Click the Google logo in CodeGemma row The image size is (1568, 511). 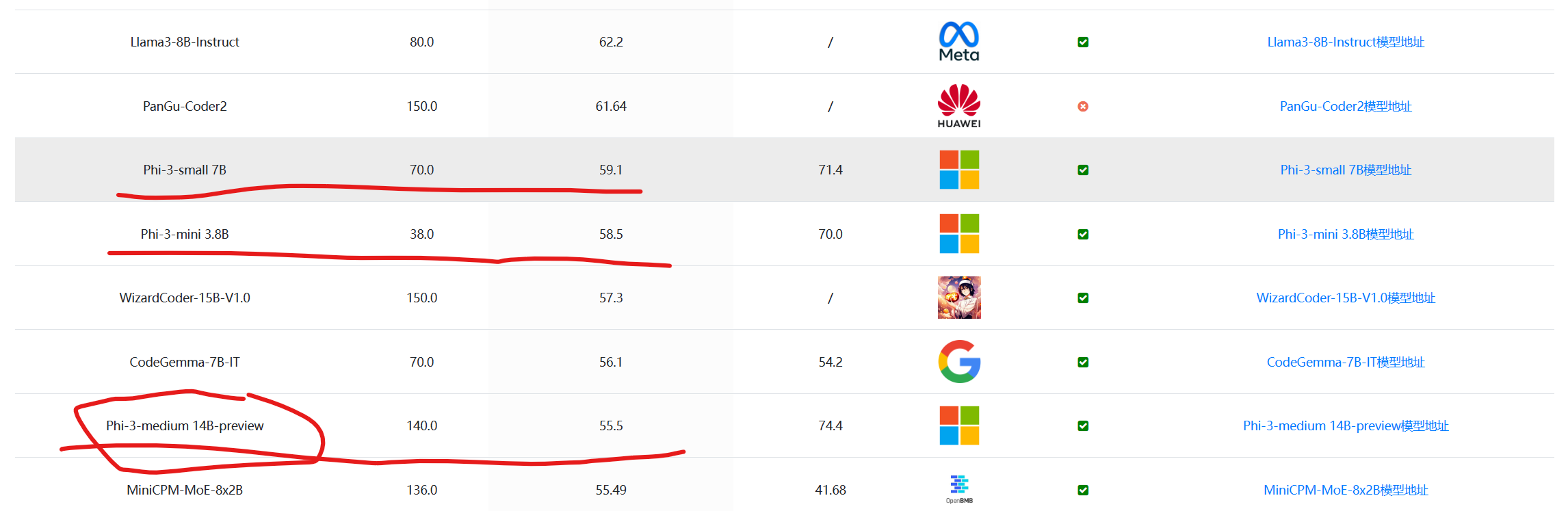tap(959, 362)
